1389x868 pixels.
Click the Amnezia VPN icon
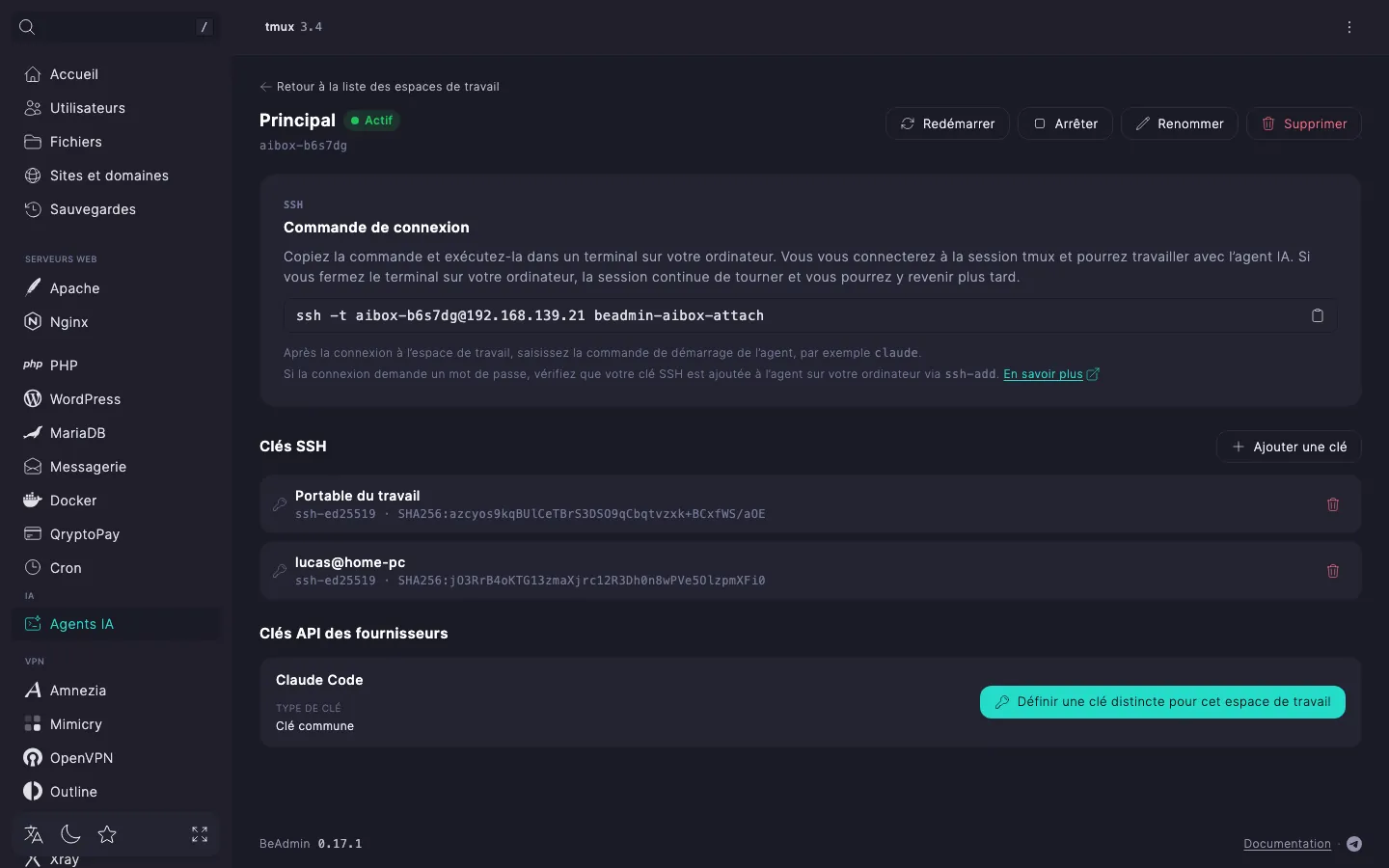[x=33, y=690]
